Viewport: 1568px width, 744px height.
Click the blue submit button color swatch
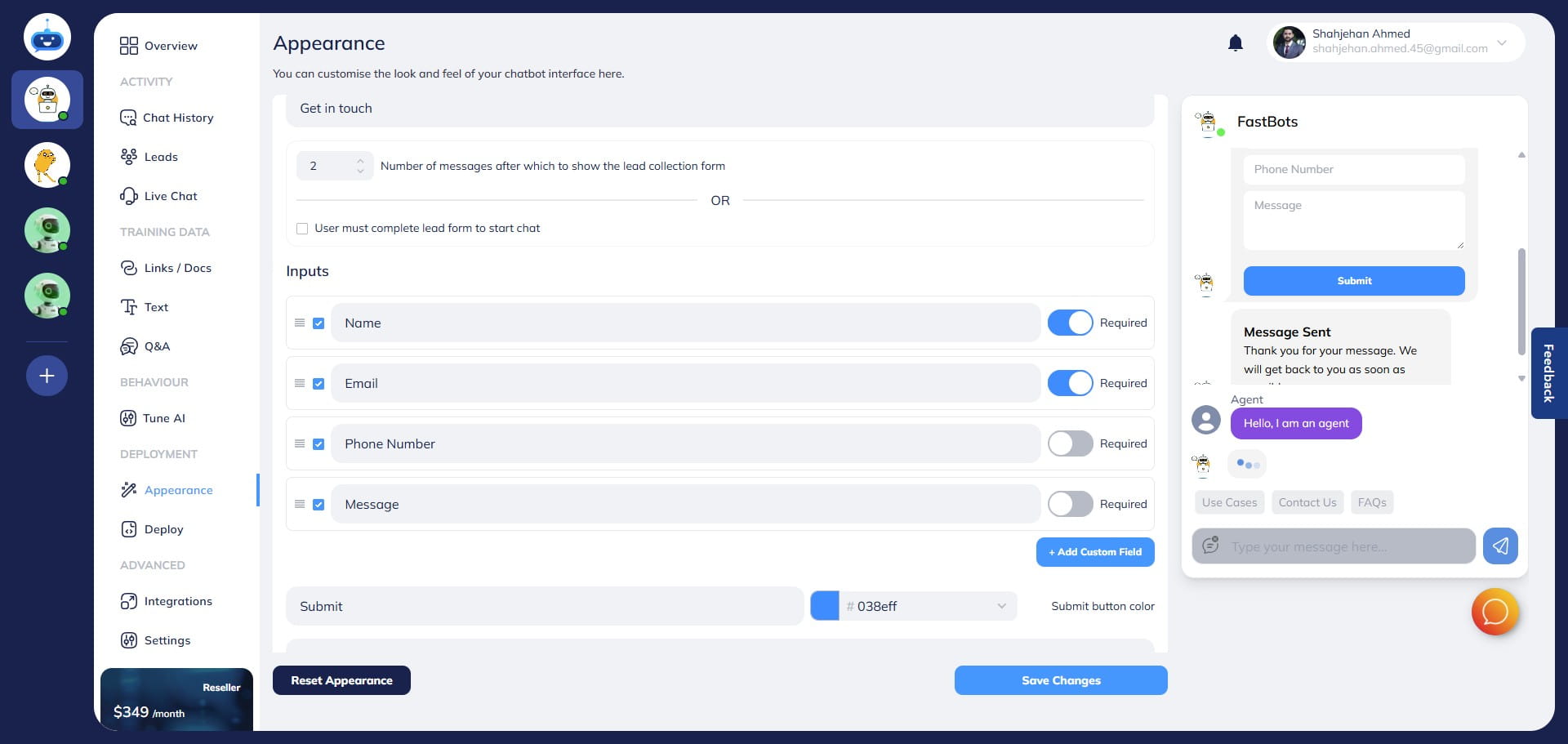click(x=826, y=606)
